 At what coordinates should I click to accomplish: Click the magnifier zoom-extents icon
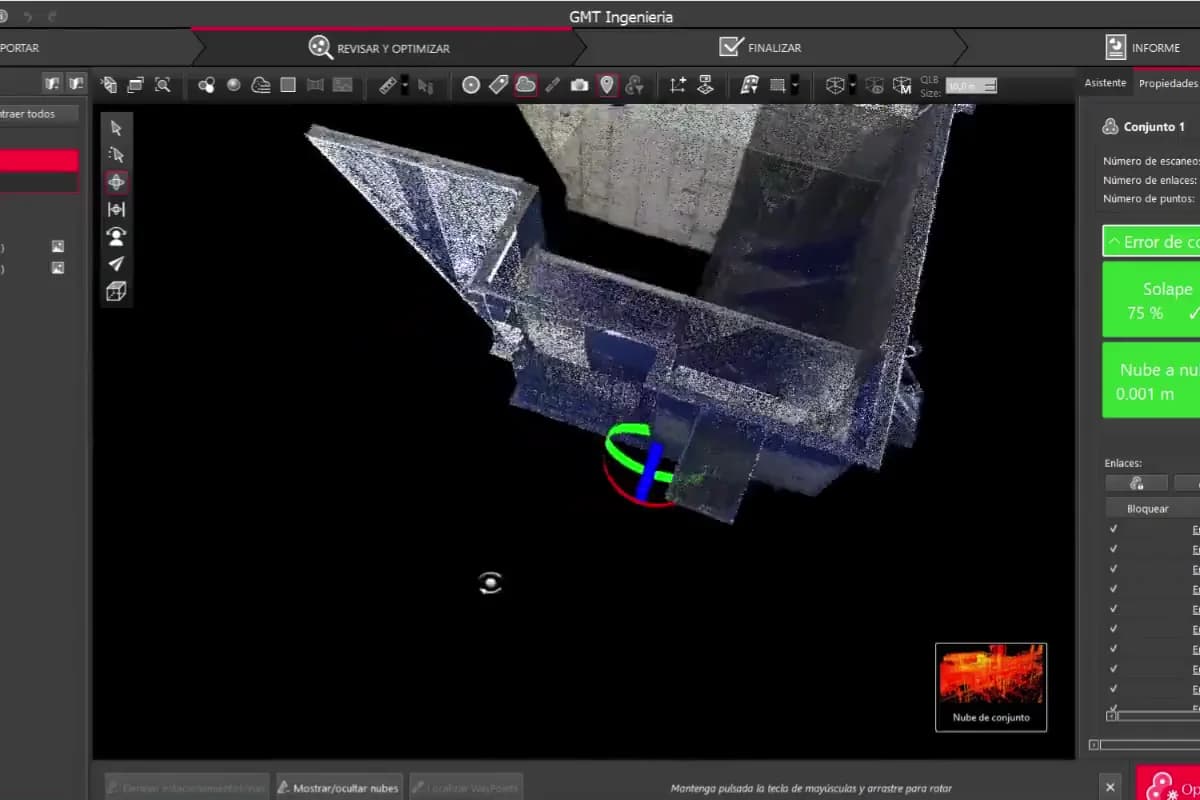163,85
